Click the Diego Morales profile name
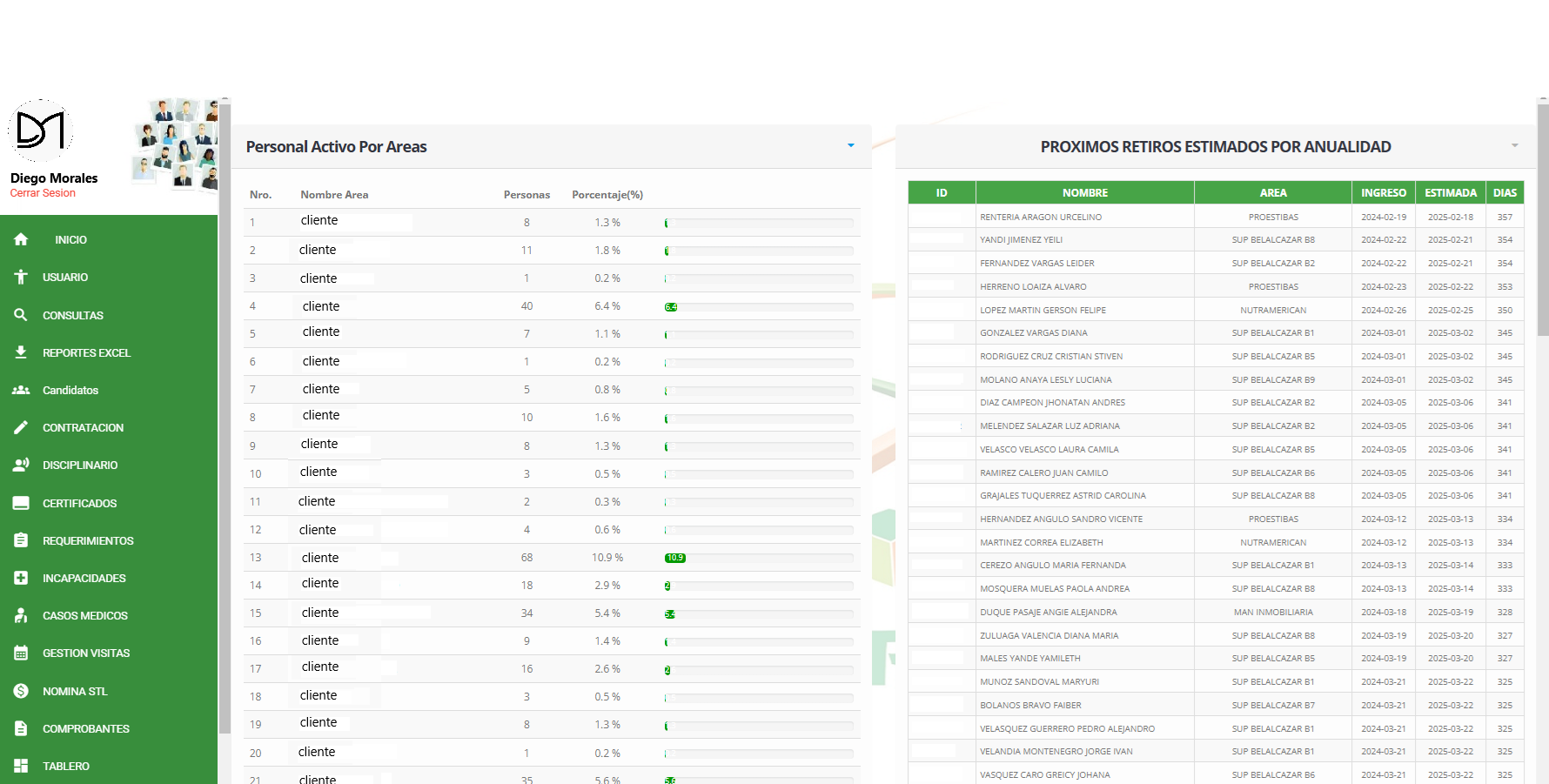Image resolution: width=1549 pixels, height=784 pixels. pyautogui.click(x=54, y=178)
